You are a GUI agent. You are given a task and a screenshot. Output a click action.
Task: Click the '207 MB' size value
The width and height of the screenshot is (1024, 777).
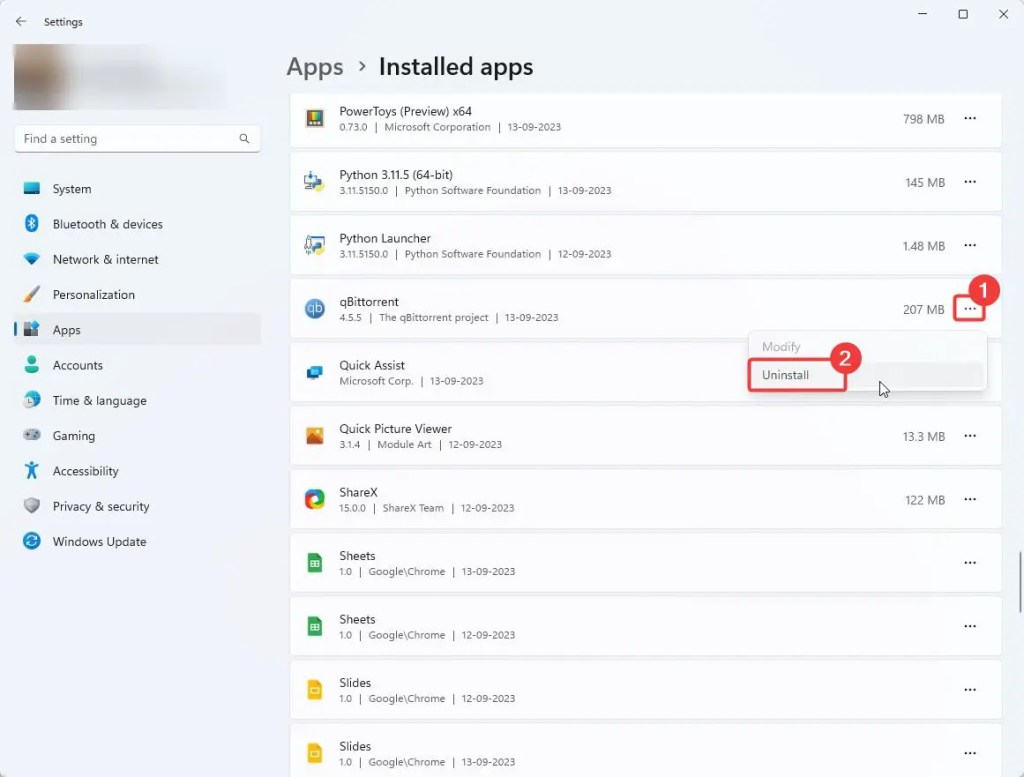click(923, 309)
